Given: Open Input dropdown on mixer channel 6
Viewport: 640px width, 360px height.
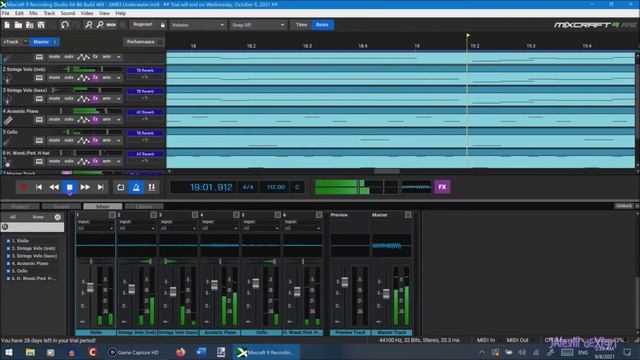Looking at the screenshot, I should tap(302, 228).
